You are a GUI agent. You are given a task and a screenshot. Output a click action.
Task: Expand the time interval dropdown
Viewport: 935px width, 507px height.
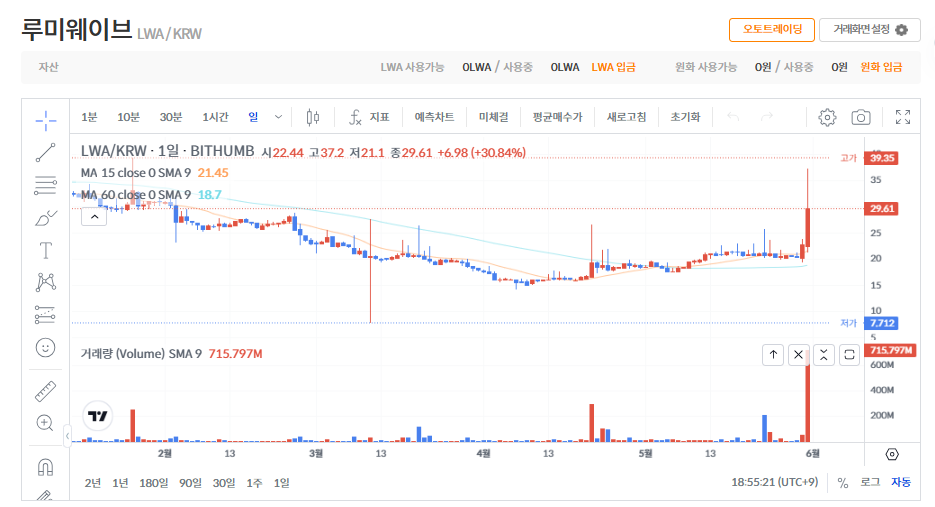(x=278, y=117)
